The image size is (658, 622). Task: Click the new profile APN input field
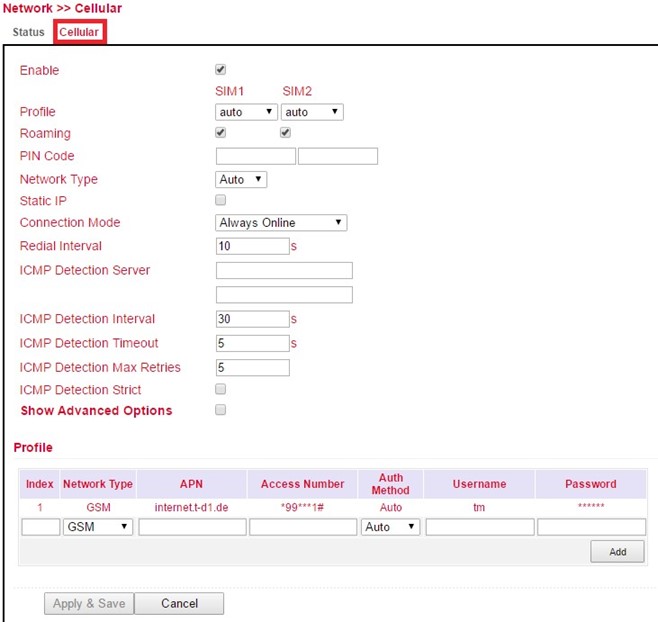(192, 527)
